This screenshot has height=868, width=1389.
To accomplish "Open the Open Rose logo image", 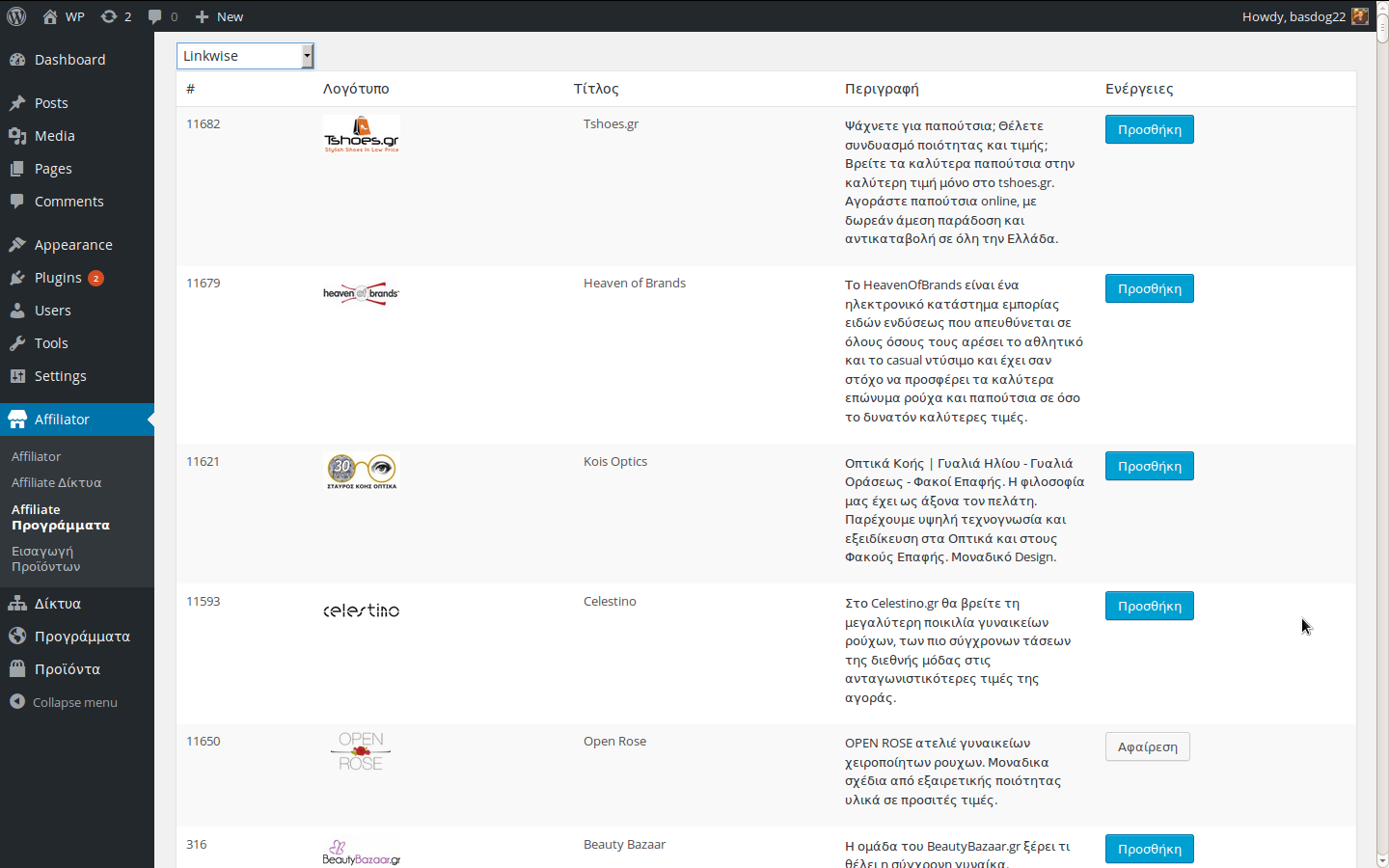I will pyautogui.click(x=362, y=751).
